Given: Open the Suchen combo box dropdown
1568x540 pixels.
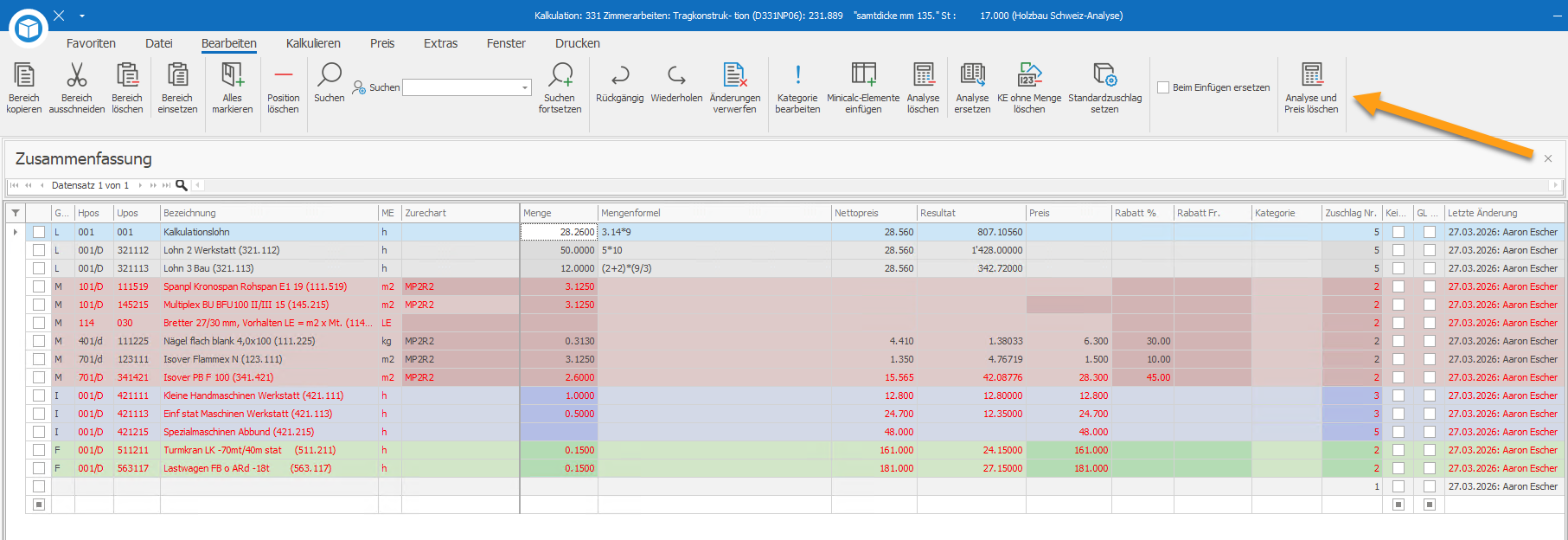Looking at the screenshot, I should [524, 87].
